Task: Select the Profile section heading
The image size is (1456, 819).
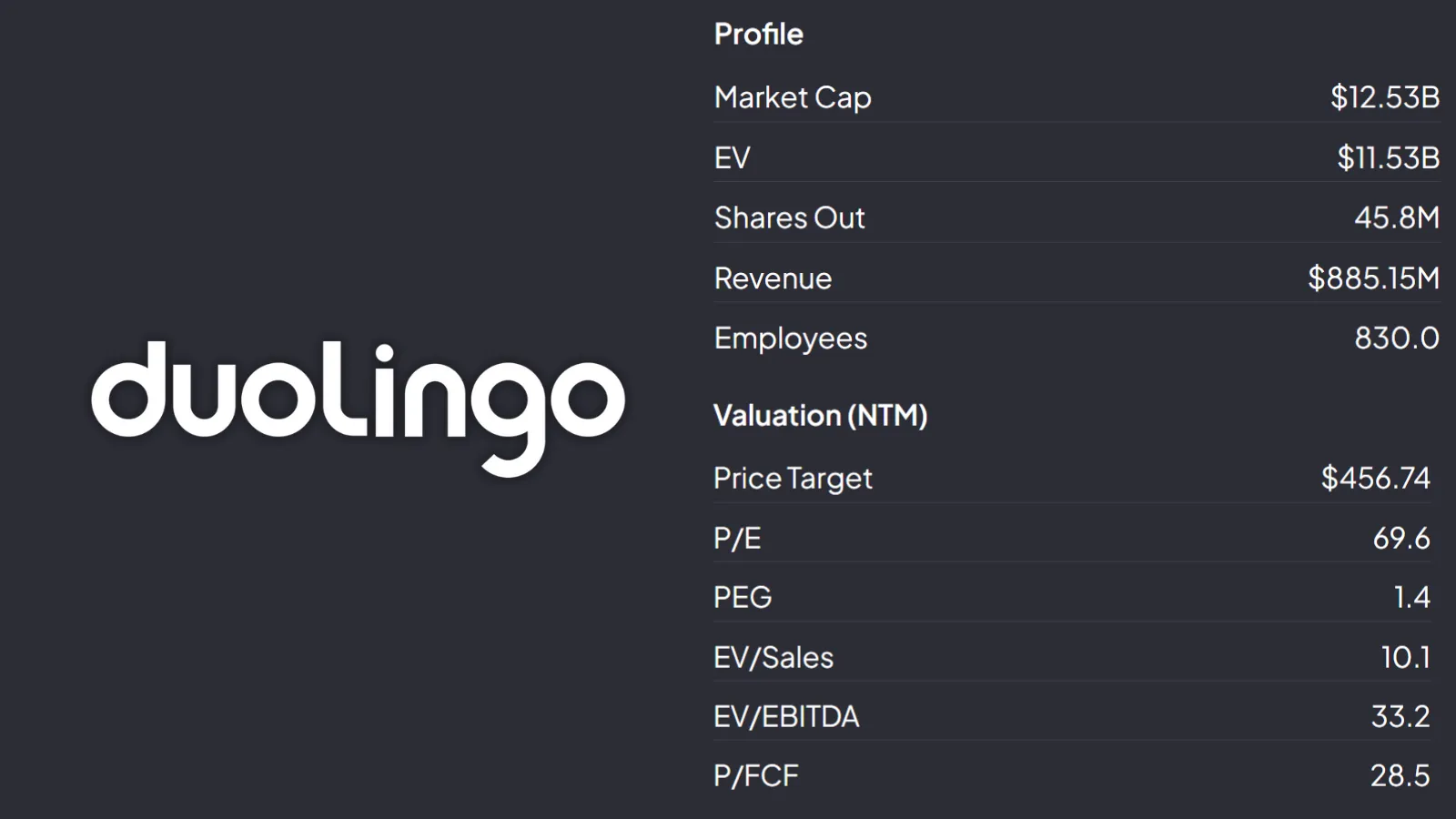Action: pyautogui.click(x=759, y=34)
